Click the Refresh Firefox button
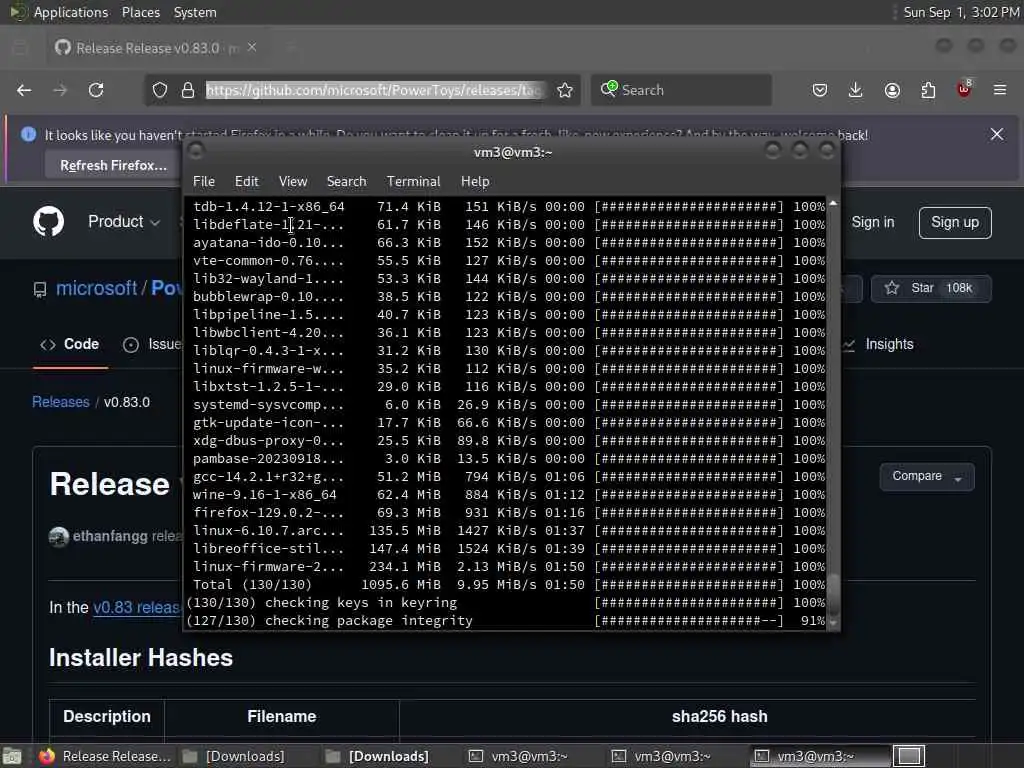 [113, 165]
